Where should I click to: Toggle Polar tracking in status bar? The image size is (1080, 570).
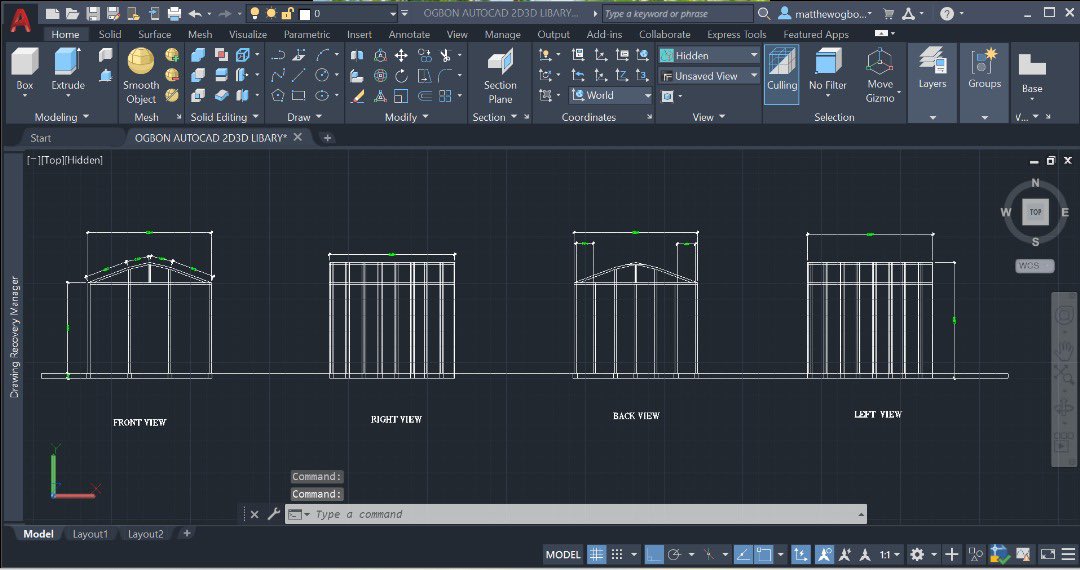click(674, 554)
